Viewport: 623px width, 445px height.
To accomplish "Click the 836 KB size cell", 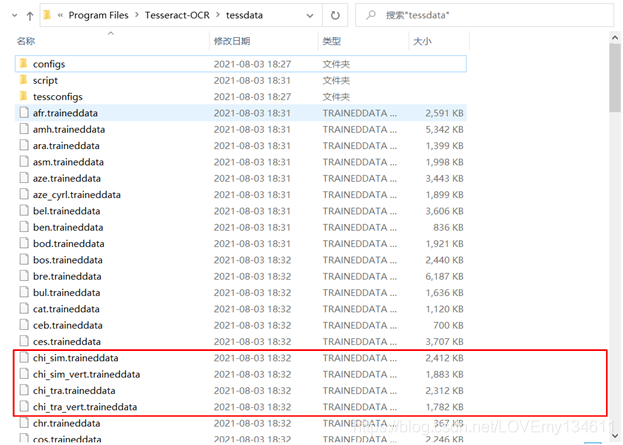I will click(448, 227).
